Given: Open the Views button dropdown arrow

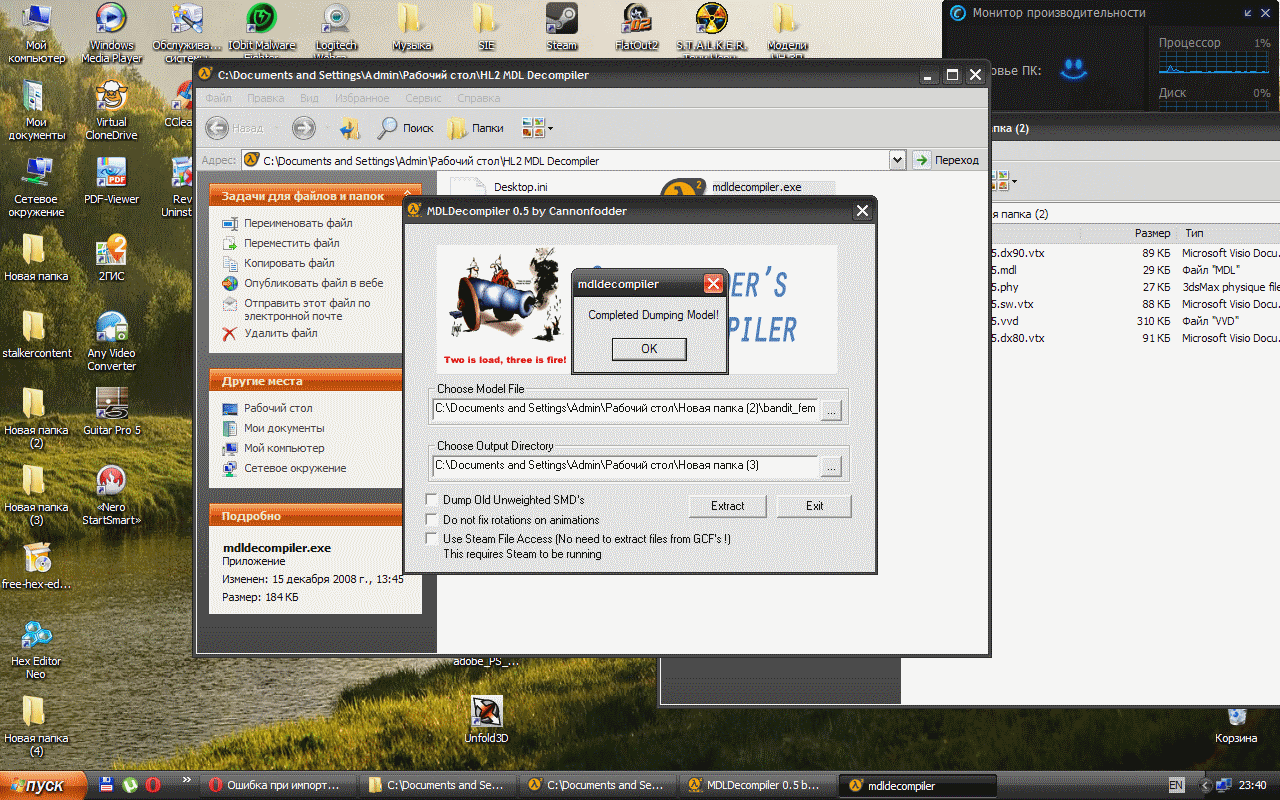Looking at the screenshot, I should (x=550, y=128).
